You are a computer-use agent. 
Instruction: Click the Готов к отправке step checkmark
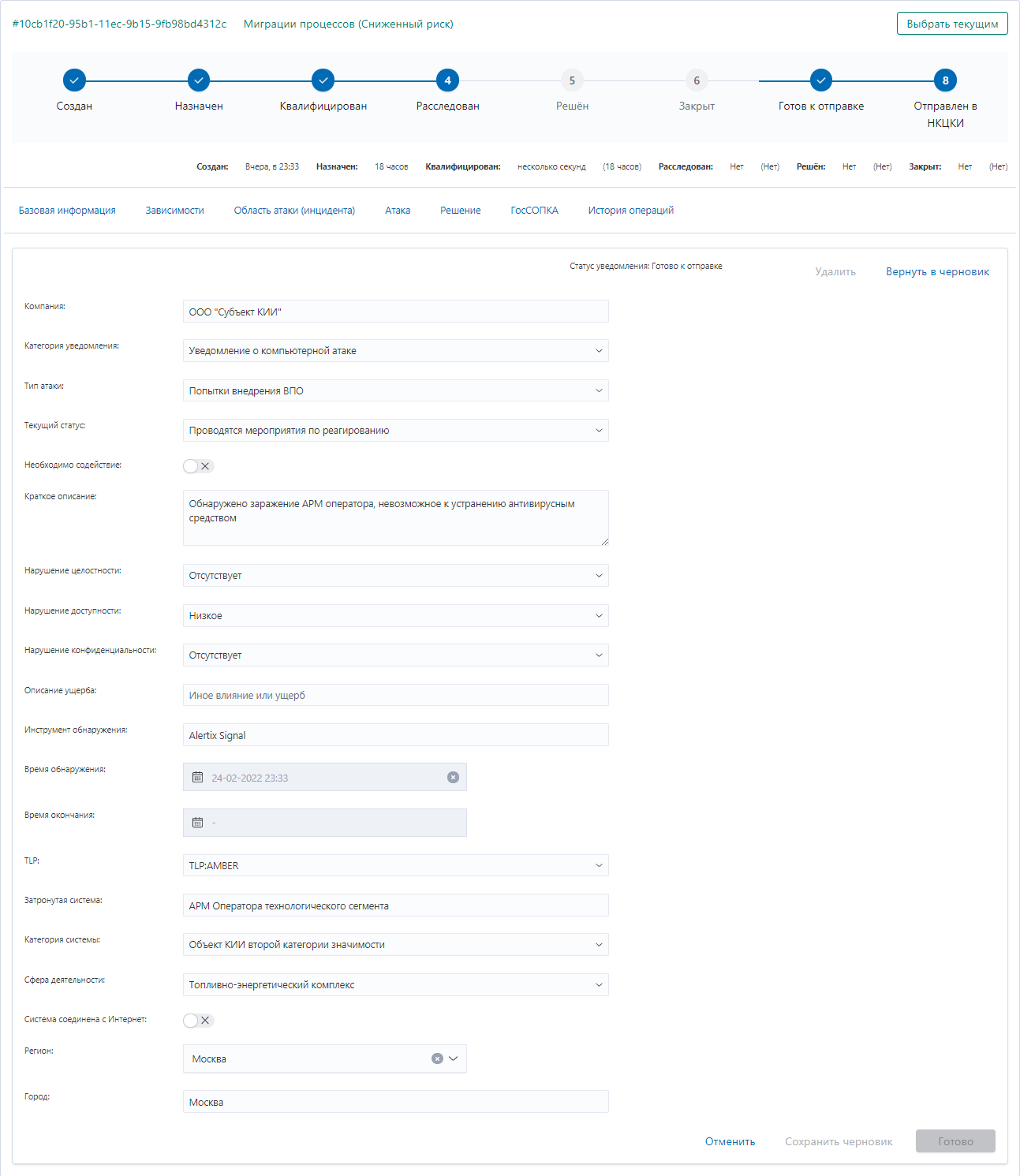[821, 80]
